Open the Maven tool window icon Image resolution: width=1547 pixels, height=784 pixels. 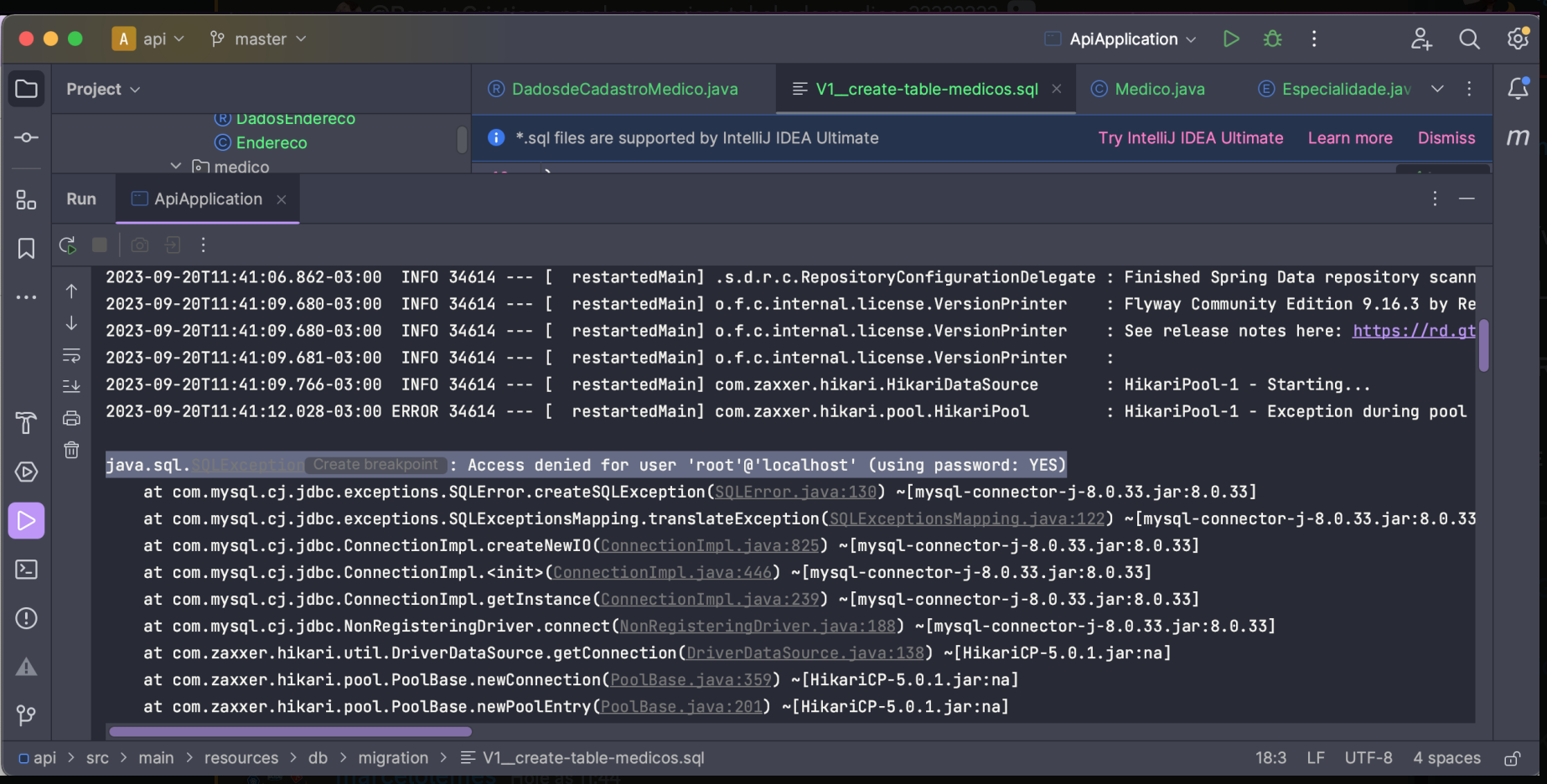click(x=1518, y=137)
